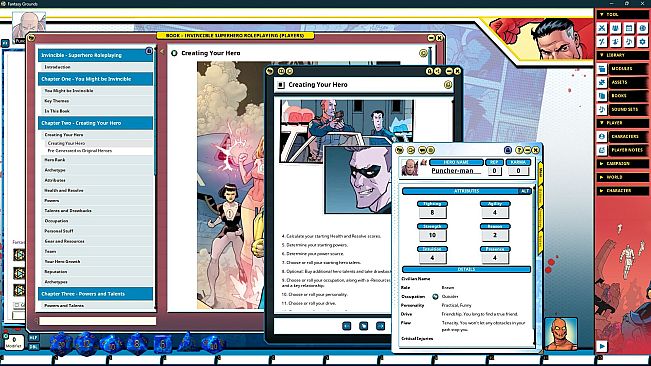Open the Books library icon
The height and width of the screenshot is (366, 651).
tap(602, 96)
